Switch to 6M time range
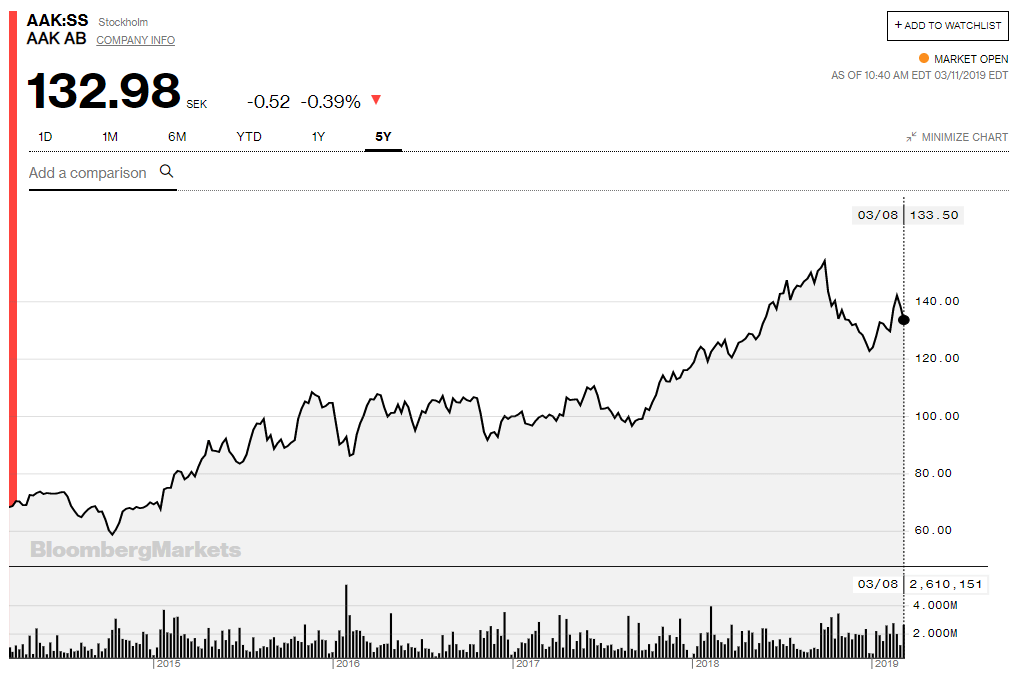This screenshot has width=1027, height=683. pyautogui.click(x=177, y=137)
